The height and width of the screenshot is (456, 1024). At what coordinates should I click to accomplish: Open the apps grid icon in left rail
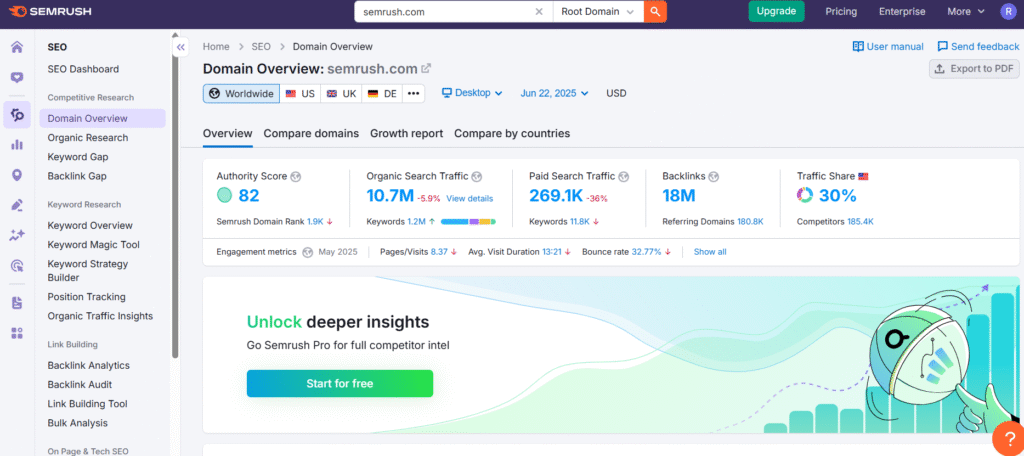(17, 333)
